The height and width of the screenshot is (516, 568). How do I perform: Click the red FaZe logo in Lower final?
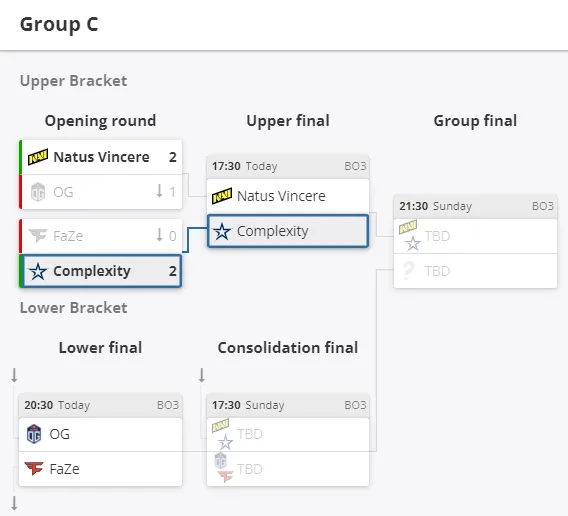(x=34, y=469)
